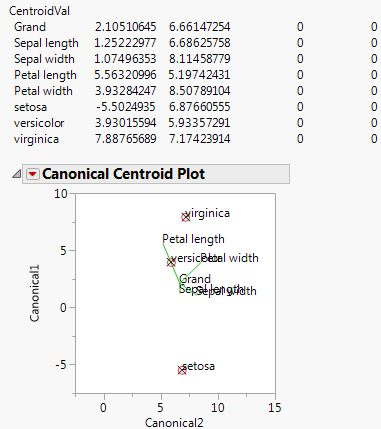The image size is (381, 429).
Task: Click the Canonical1 vertical axis title
Action: pyautogui.click(x=35, y=293)
